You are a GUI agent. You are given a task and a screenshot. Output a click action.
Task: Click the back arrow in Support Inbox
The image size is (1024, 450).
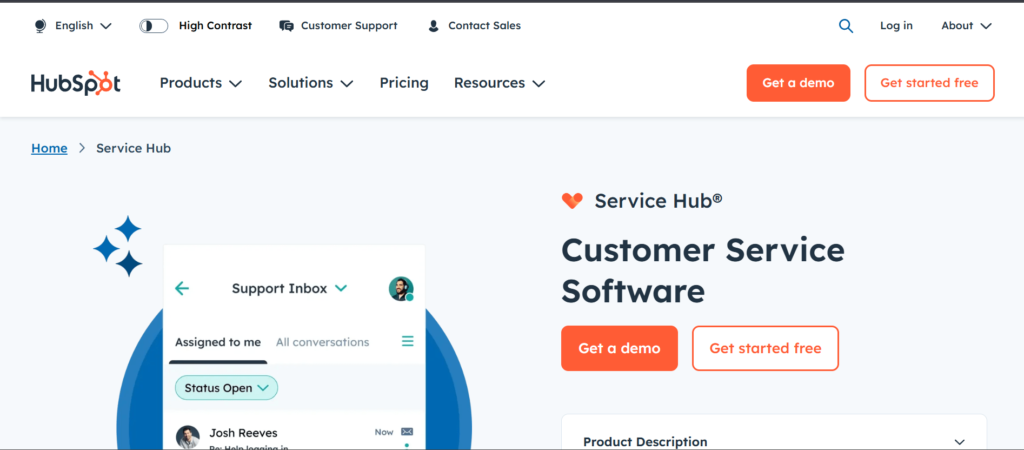click(182, 289)
